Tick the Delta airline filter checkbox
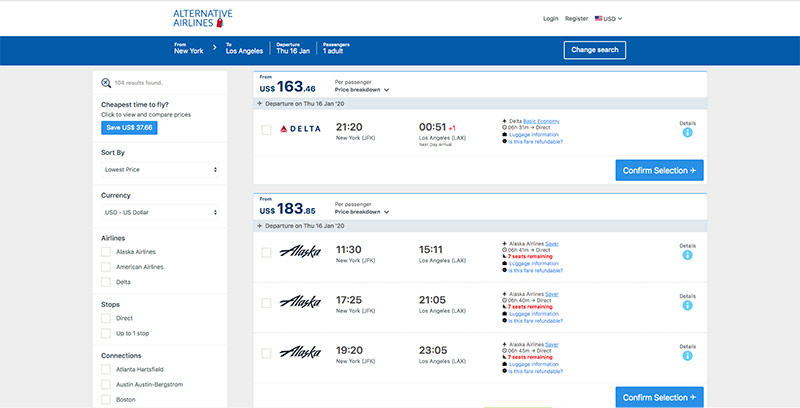The width and height of the screenshot is (800, 408). pos(106,282)
